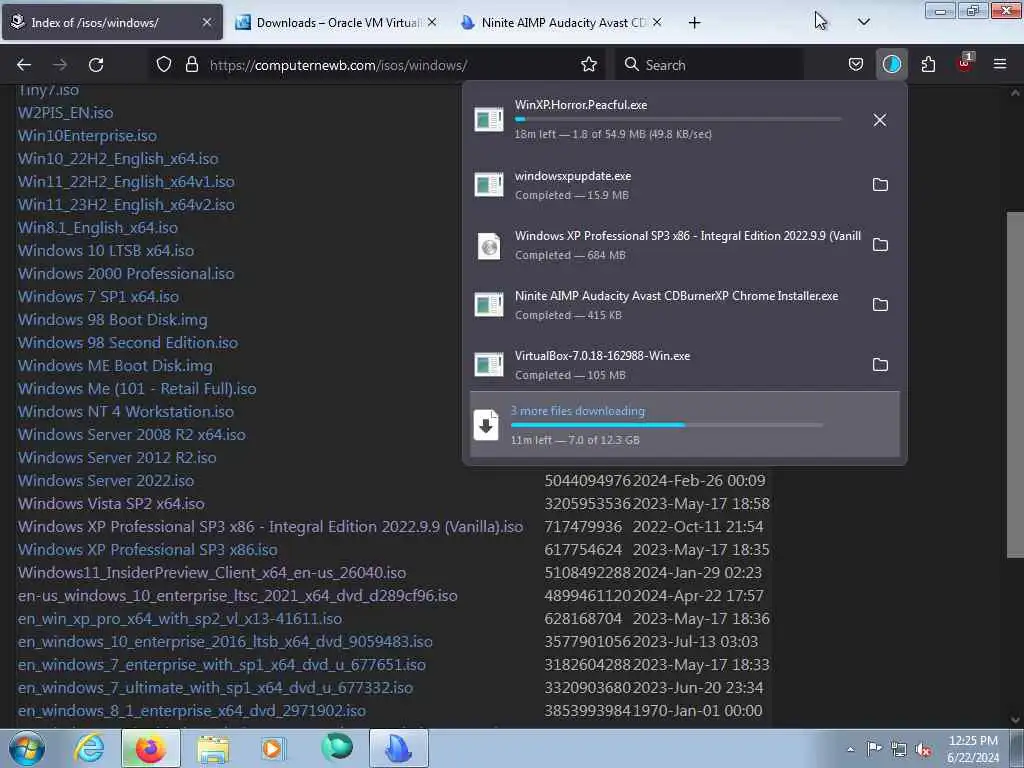The height and width of the screenshot is (768, 1024).
Task: Click in the Search box
Action: pyautogui.click(x=709, y=65)
